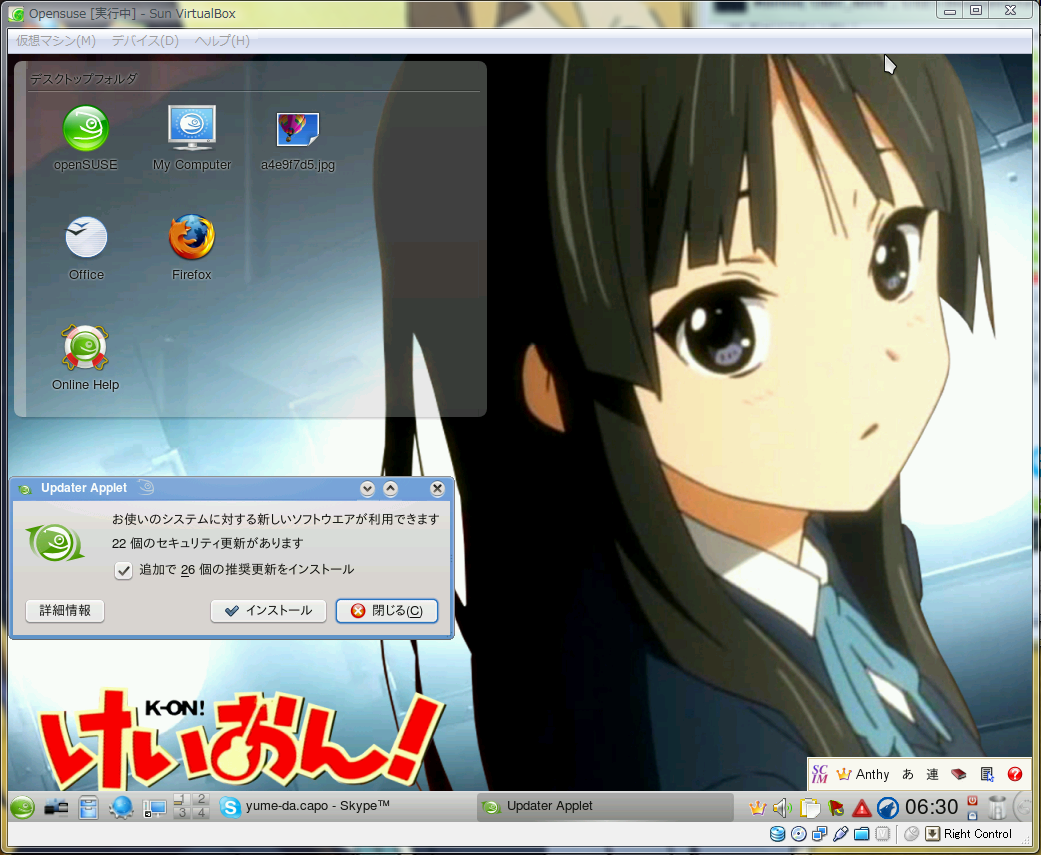This screenshot has width=1041, height=855.
Task: Click the red flag tray icon
Action: click(836, 808)
